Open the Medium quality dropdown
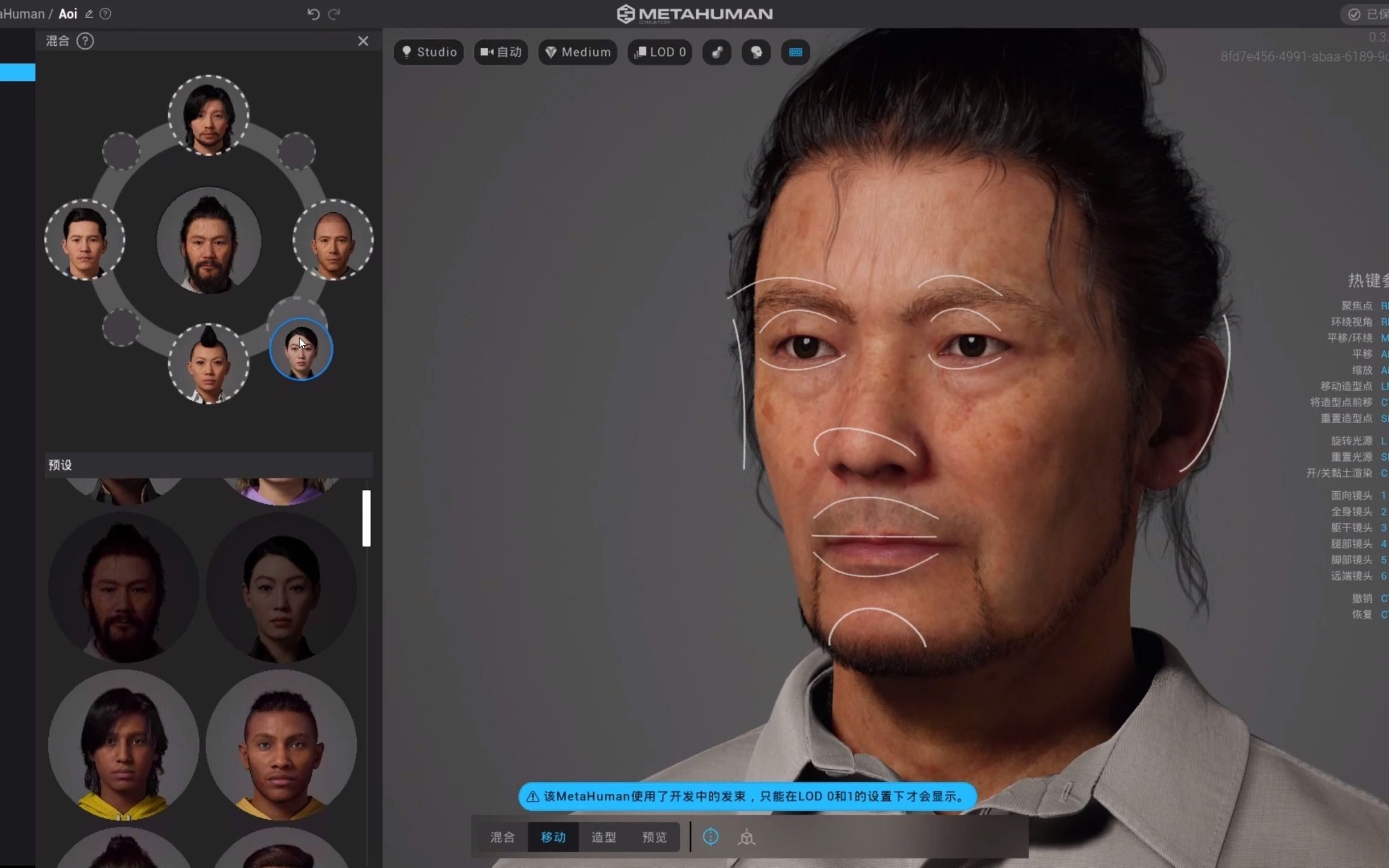 [578, 52]
